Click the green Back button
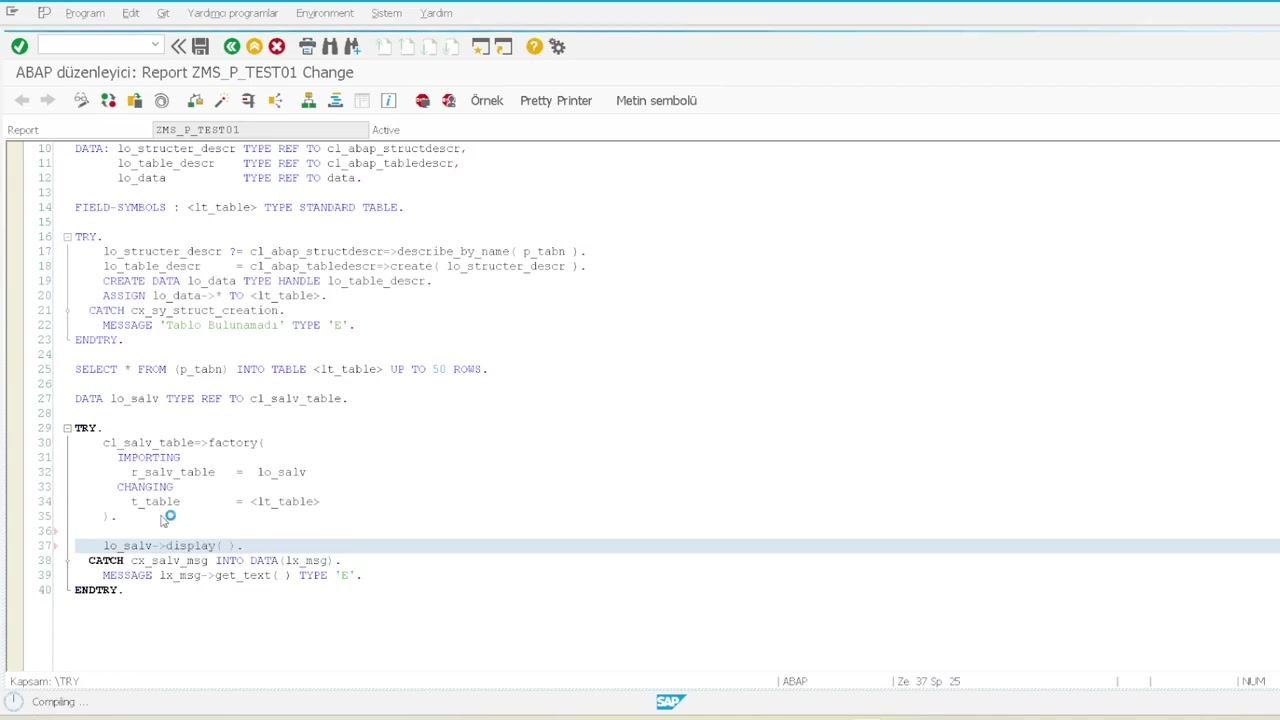The height and width of the screenshot is (720, 1280). pyautogui.click(x=232, y=46)
